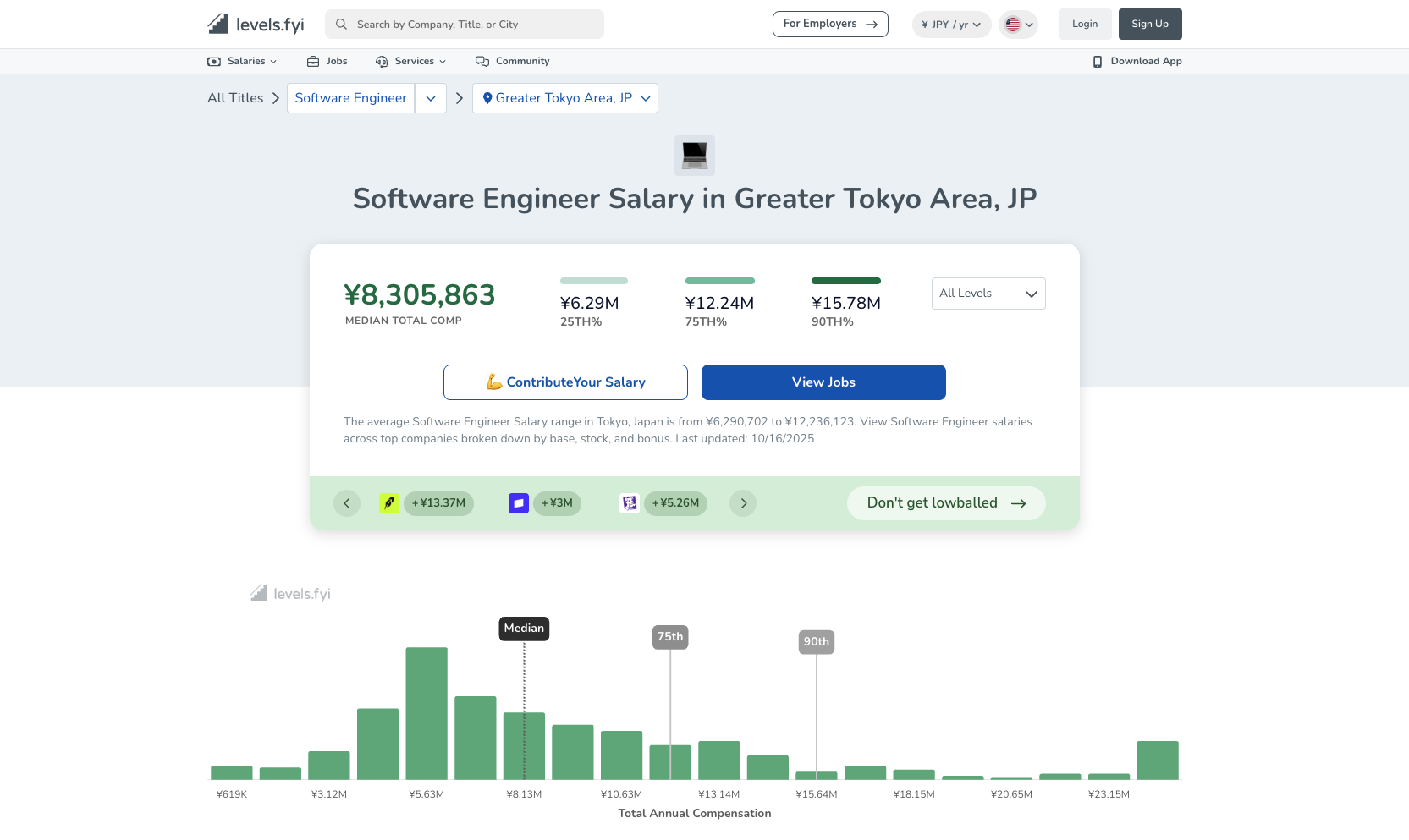This screenshot has height=840, width=1409.
Task: Expand the Software Engineer title chevron
Action: (x=431, y=98)
